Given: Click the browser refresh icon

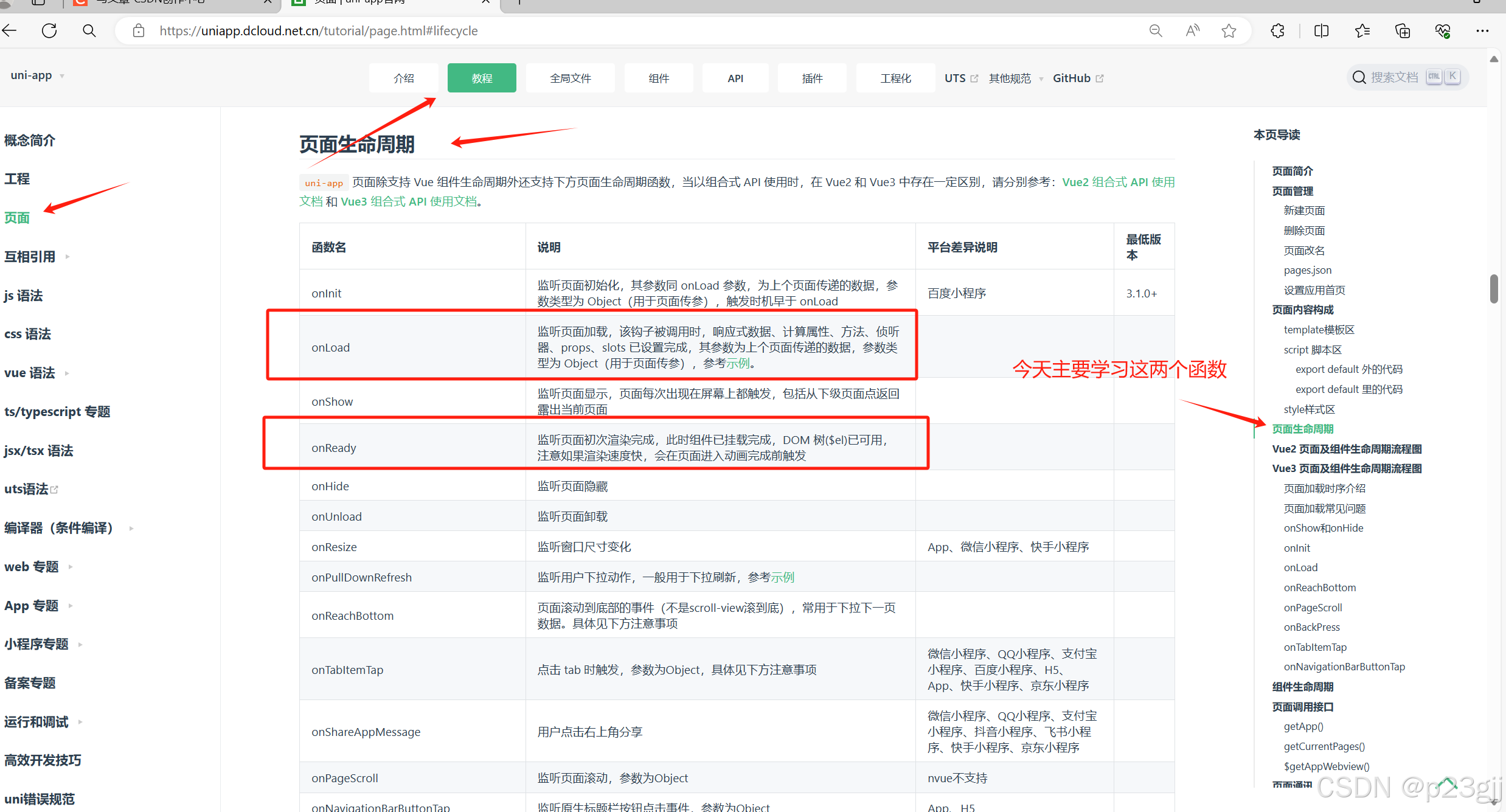Looking at the screenshot, I should coord(49,30).
